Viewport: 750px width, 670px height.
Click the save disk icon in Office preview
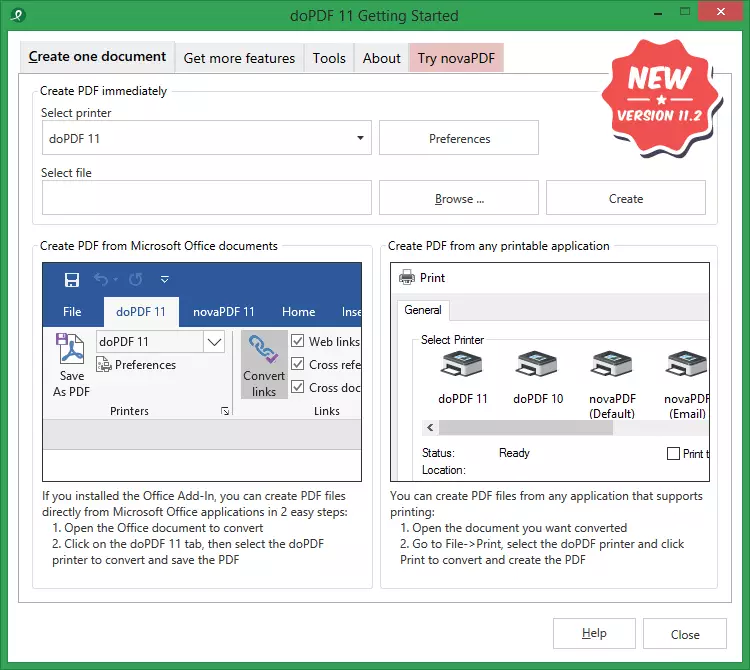click(72, 280)
